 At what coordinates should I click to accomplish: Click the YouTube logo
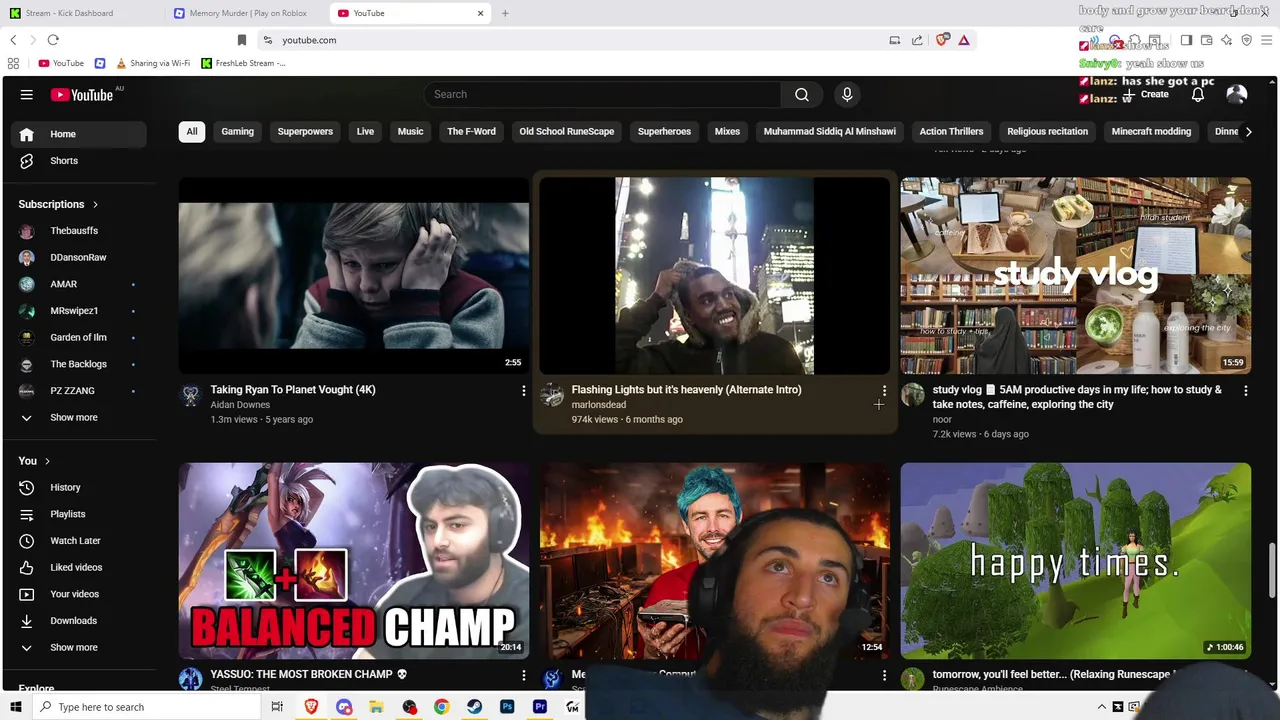pyautogui.click(x=84, y=94)
